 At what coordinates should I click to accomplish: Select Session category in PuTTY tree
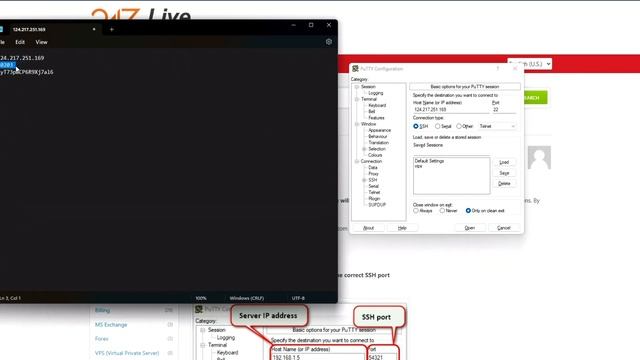[368, 87]
